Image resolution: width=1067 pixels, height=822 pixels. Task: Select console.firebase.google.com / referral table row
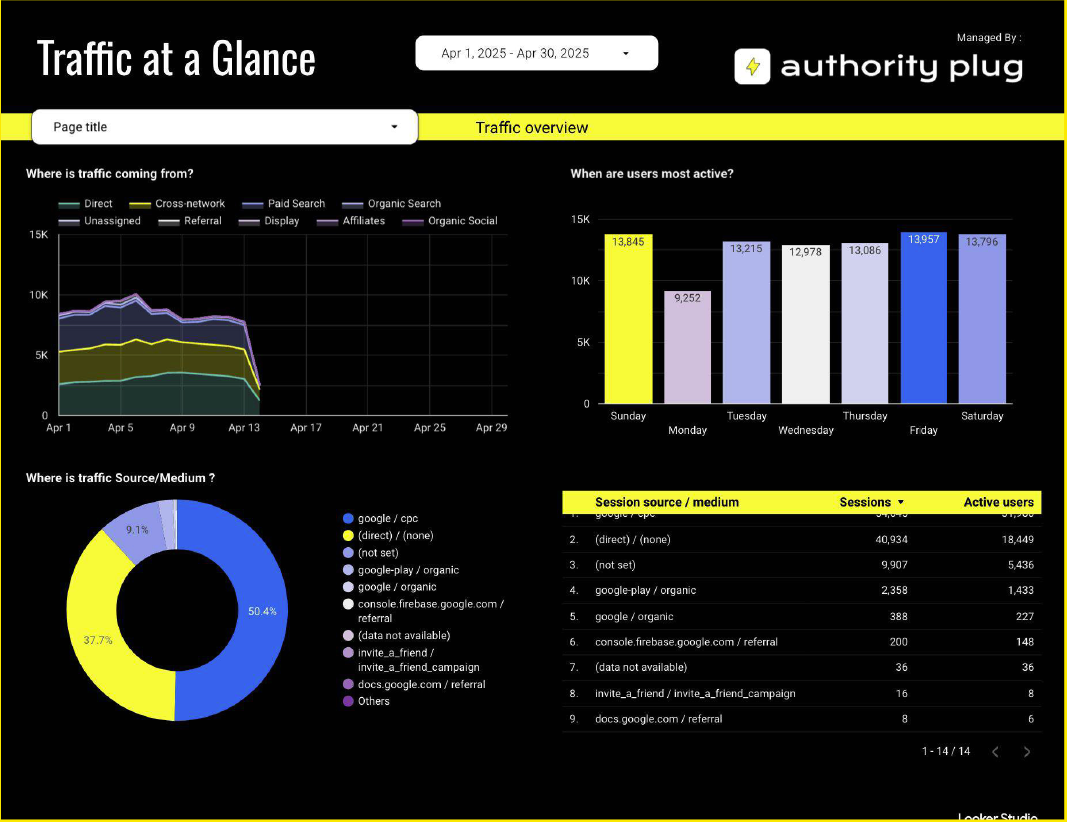point(800,641)
